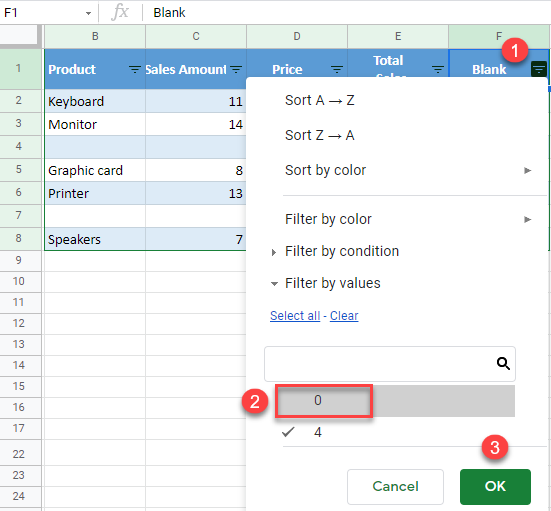This screenshot has width=551, height=511.
Task: Click the Speakers cell
Action: point(95,239)
